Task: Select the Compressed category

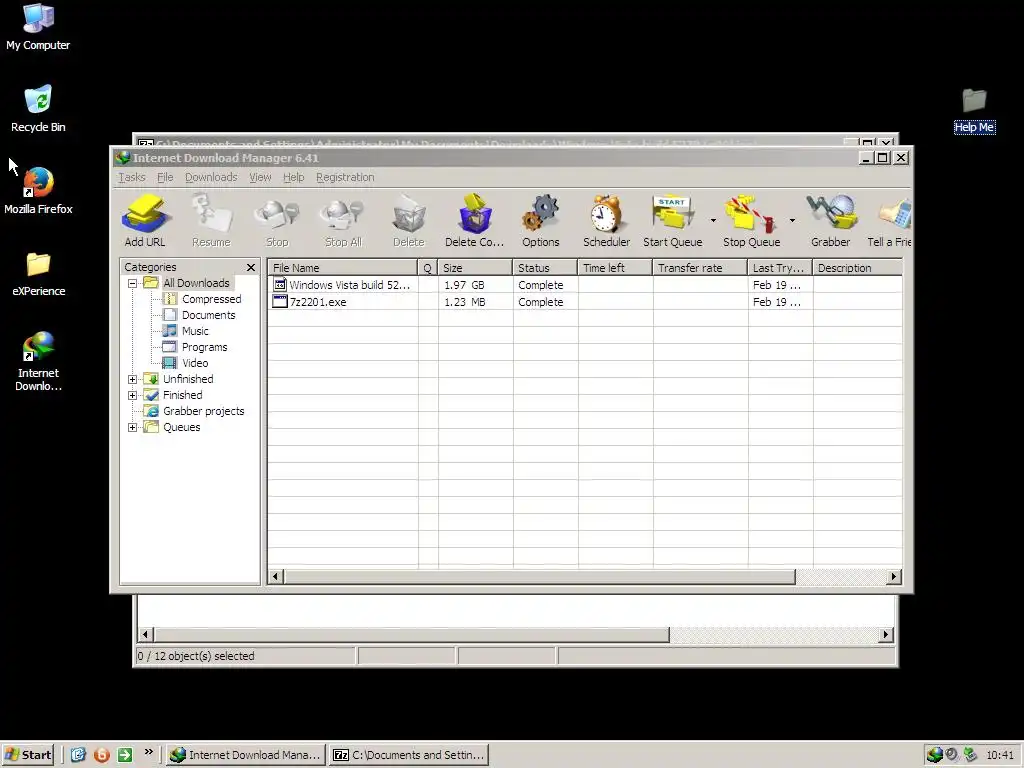Action: (212, 299)
